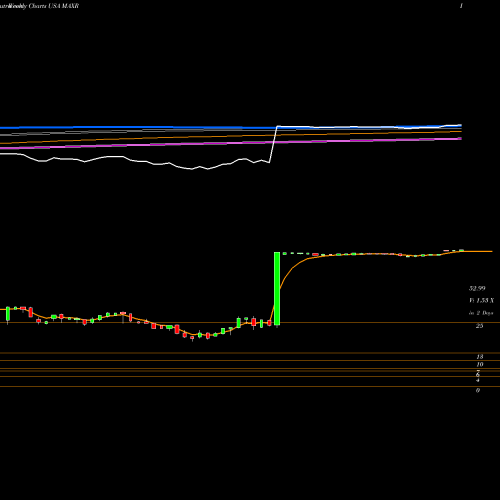Image resolution: width=500 pixels, height=500 pixels.
Task: Click the 18 price axis label
Action: click(x=480, y=357)
